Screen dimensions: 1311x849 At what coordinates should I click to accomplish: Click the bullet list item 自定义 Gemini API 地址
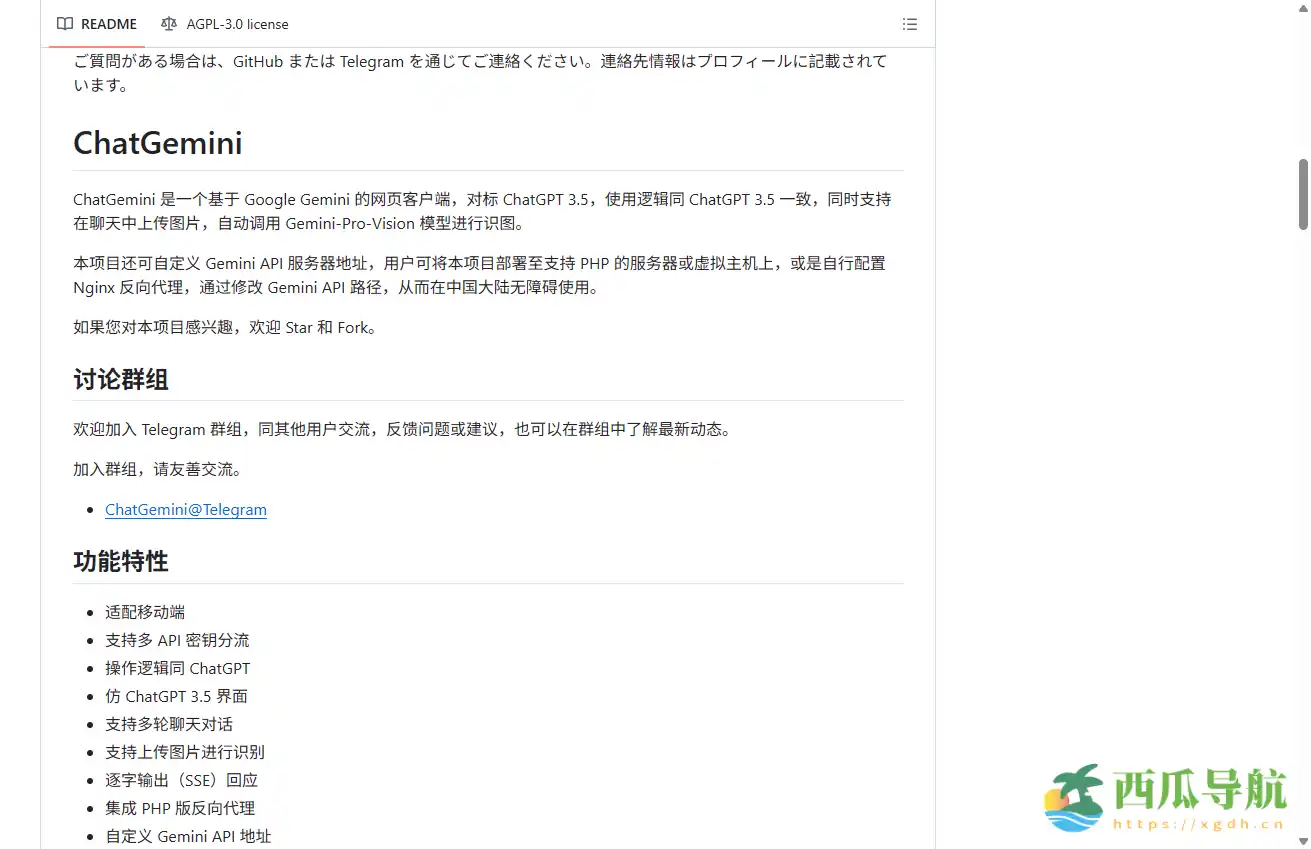(x=188, y=836)
